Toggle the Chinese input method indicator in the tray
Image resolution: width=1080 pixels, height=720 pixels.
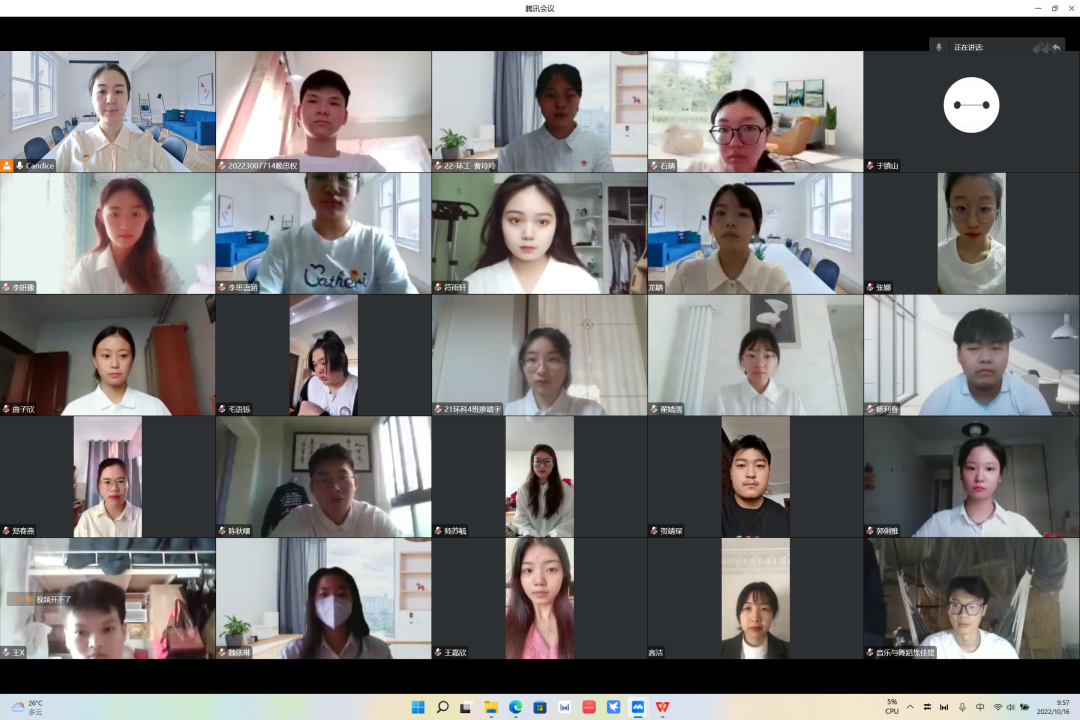pos(979,708)
